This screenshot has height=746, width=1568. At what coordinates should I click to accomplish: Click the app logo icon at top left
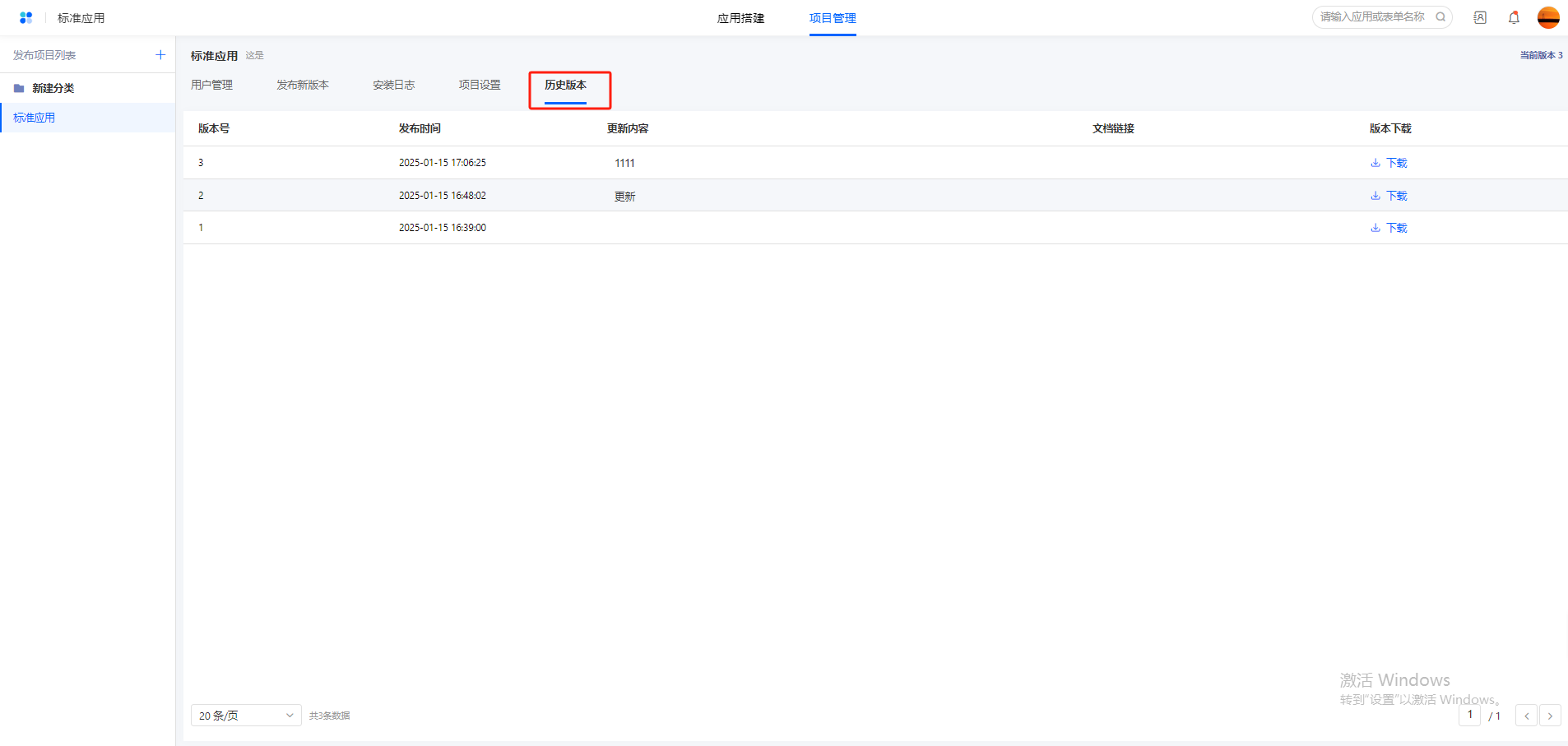coord(26,17)
